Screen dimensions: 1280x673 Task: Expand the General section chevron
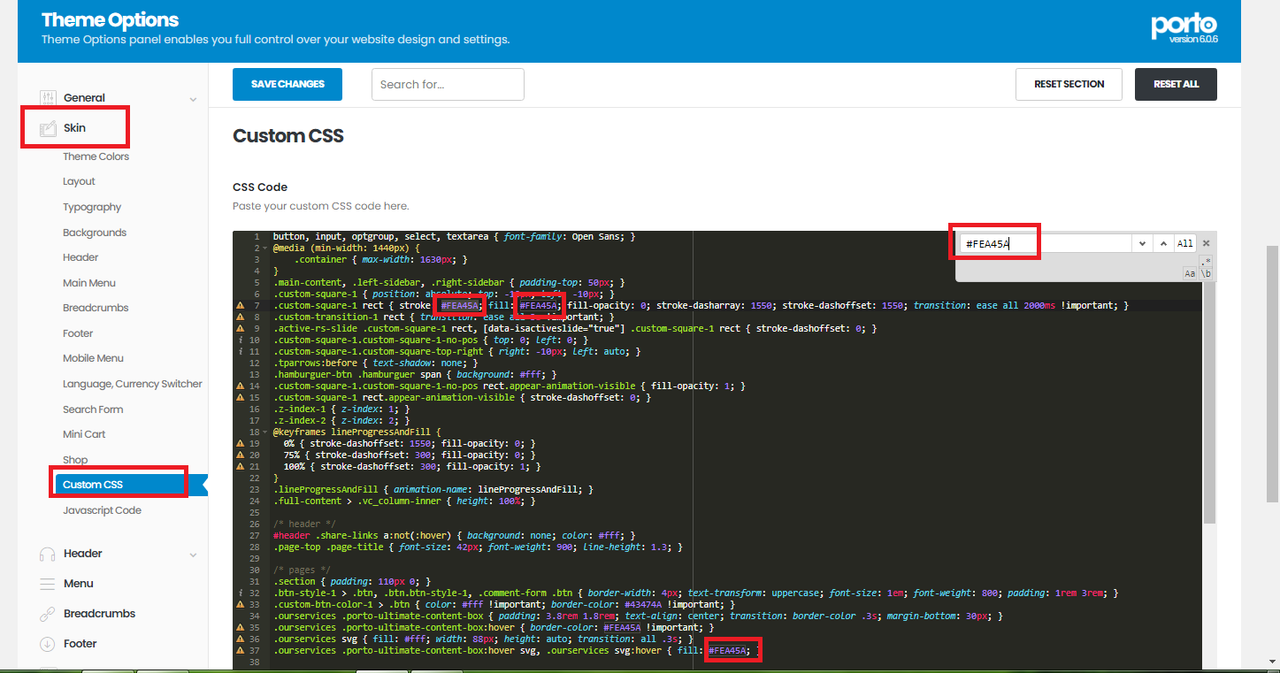(x=193, y=99)
